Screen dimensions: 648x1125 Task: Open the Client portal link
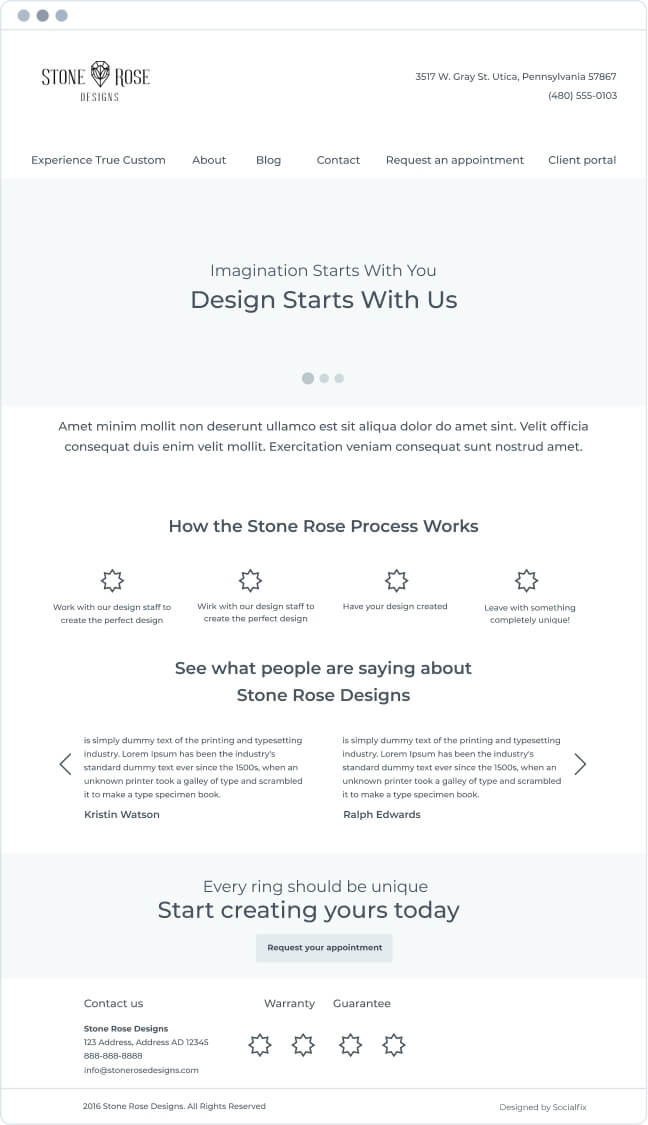pyautogui.click(x=582, y=160)
